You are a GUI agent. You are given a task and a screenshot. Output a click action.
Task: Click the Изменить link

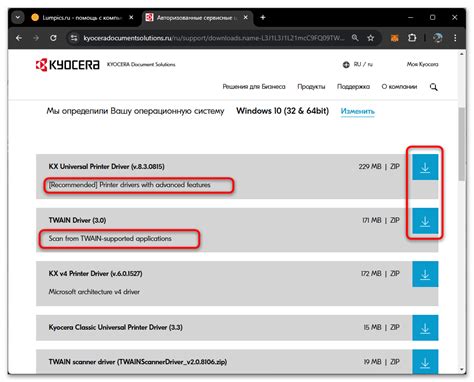pos(358,111)
